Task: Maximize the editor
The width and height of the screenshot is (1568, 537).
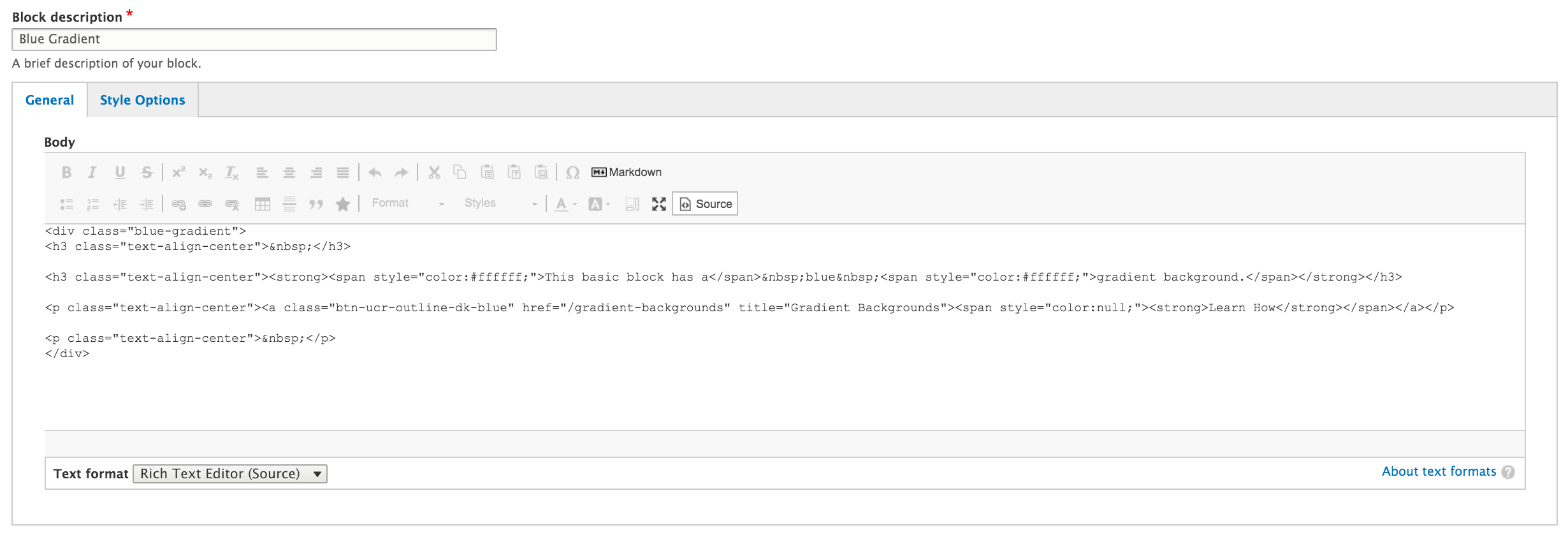Action: coord(659,204)
